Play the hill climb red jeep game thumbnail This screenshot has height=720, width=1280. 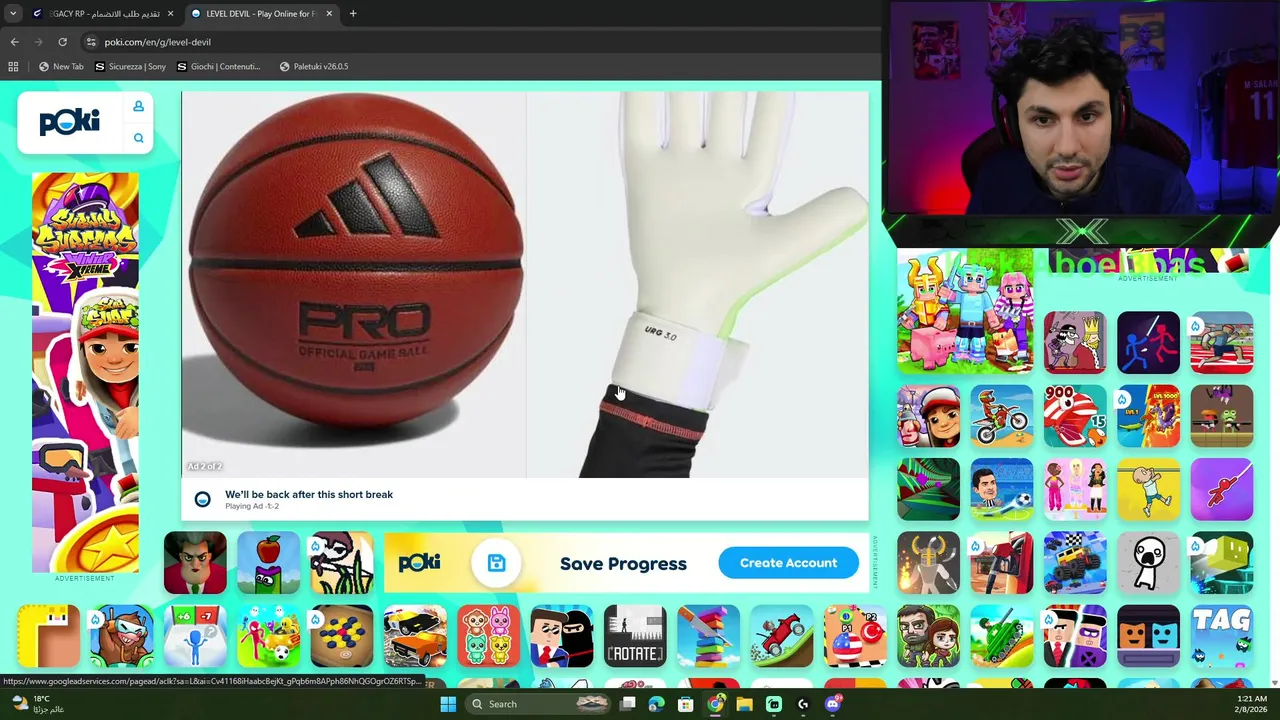(x=782, y=636)
